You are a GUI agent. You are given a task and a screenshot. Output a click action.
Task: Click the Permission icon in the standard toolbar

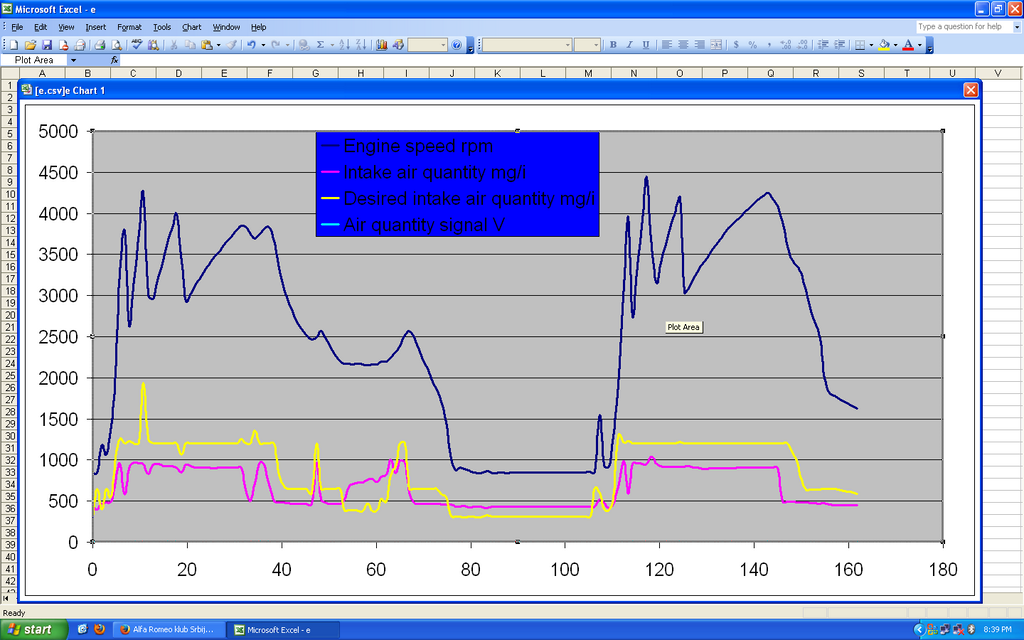tap(63, 44)
